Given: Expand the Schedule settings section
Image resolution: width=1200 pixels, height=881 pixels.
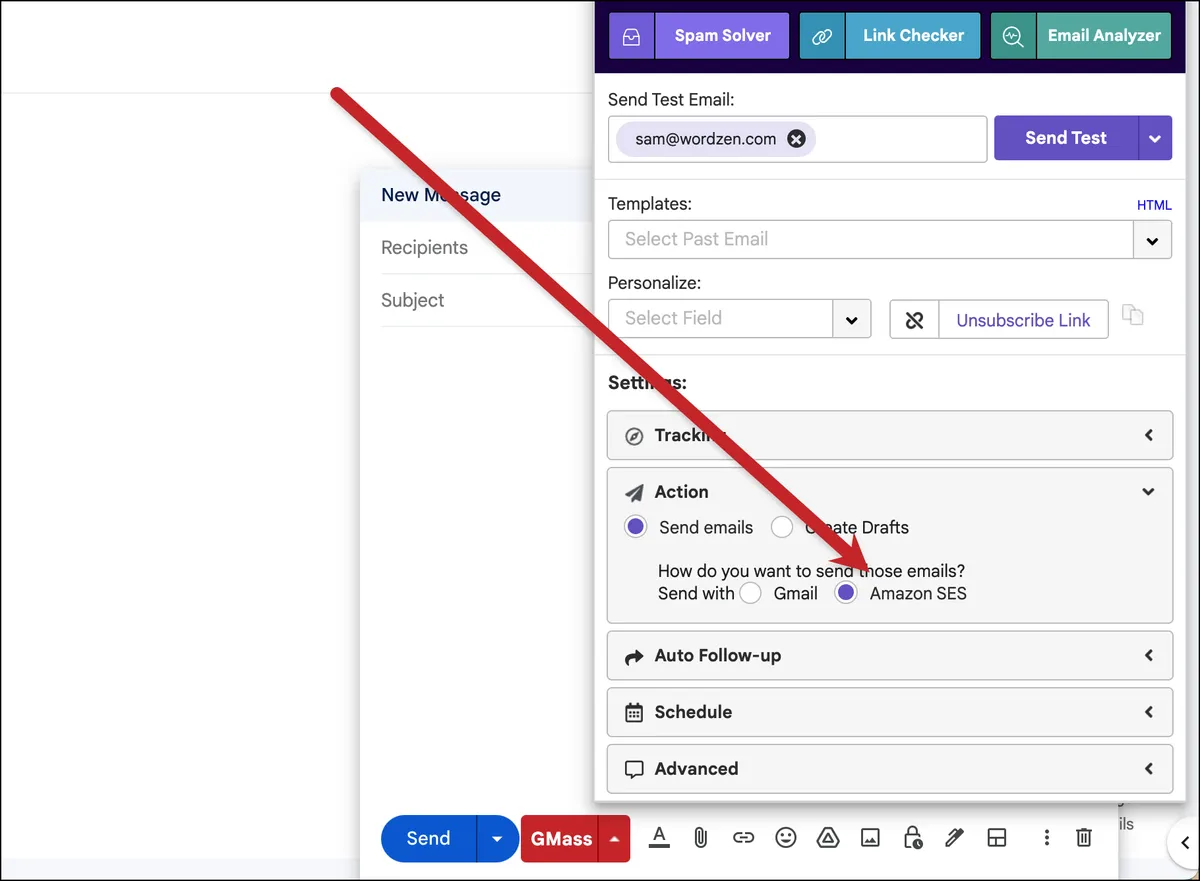Looking at the screenshot, I should 889,712.
